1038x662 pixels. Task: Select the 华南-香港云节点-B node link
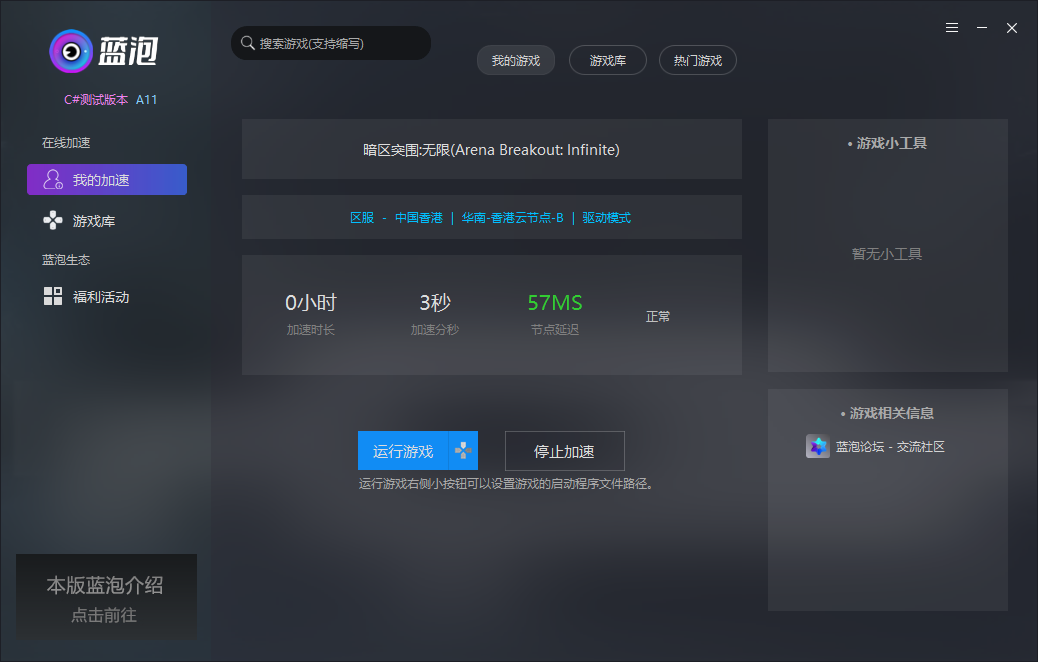[512, 218]
